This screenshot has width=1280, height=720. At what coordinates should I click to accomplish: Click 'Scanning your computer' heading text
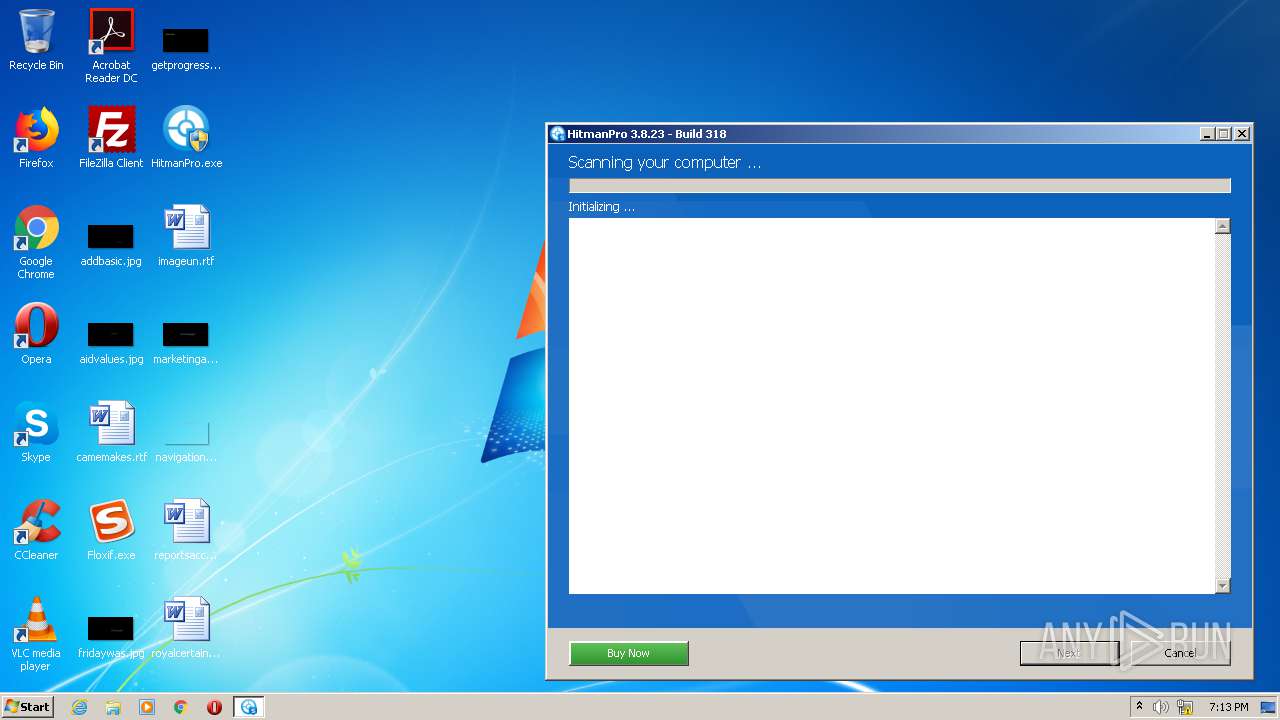click(x=664, y=162)
